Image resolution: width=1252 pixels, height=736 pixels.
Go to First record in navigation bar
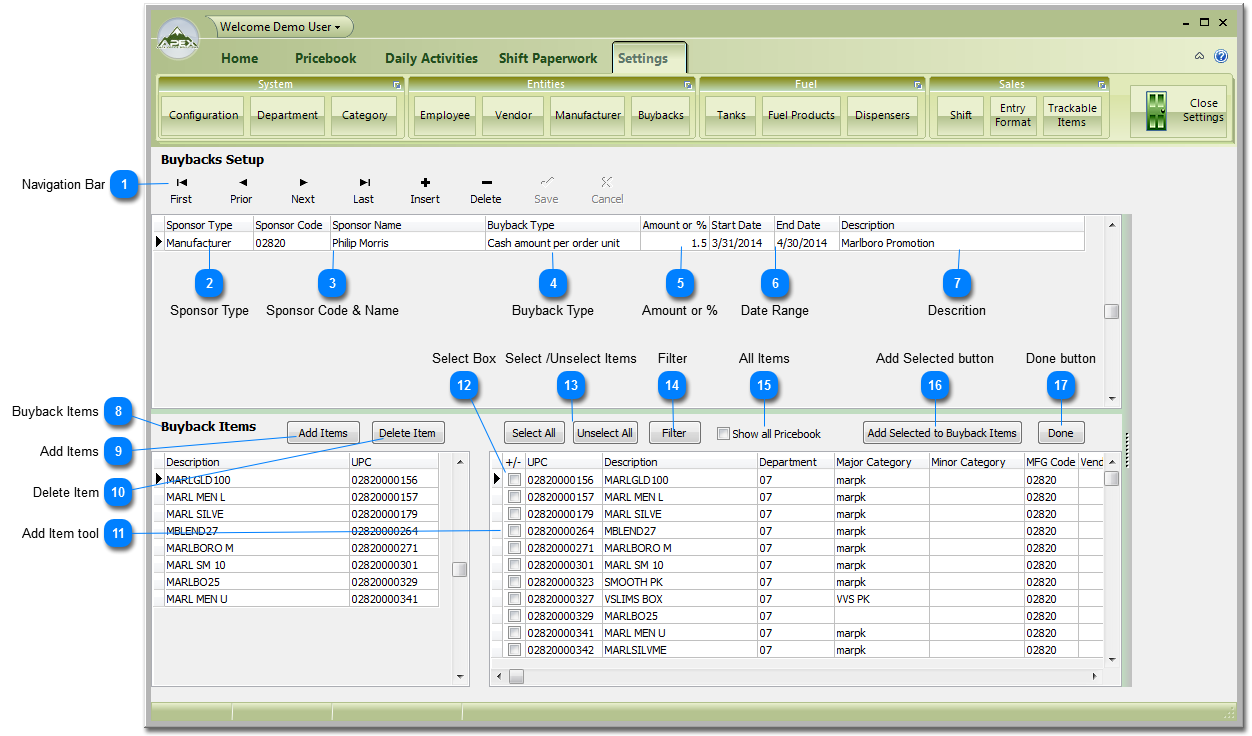181,190
